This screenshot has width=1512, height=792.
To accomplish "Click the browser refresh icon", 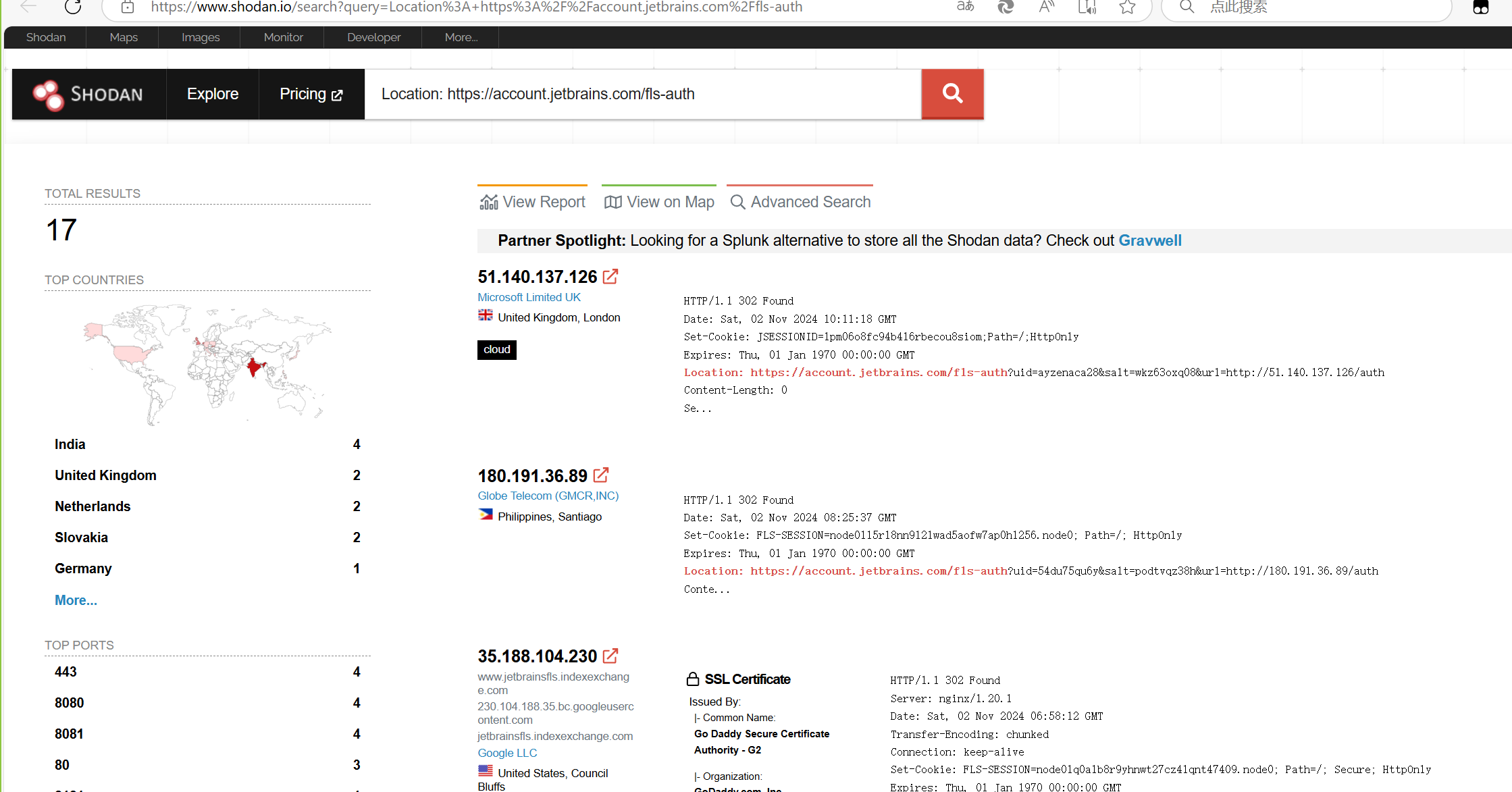I will (x=73, y=7).
